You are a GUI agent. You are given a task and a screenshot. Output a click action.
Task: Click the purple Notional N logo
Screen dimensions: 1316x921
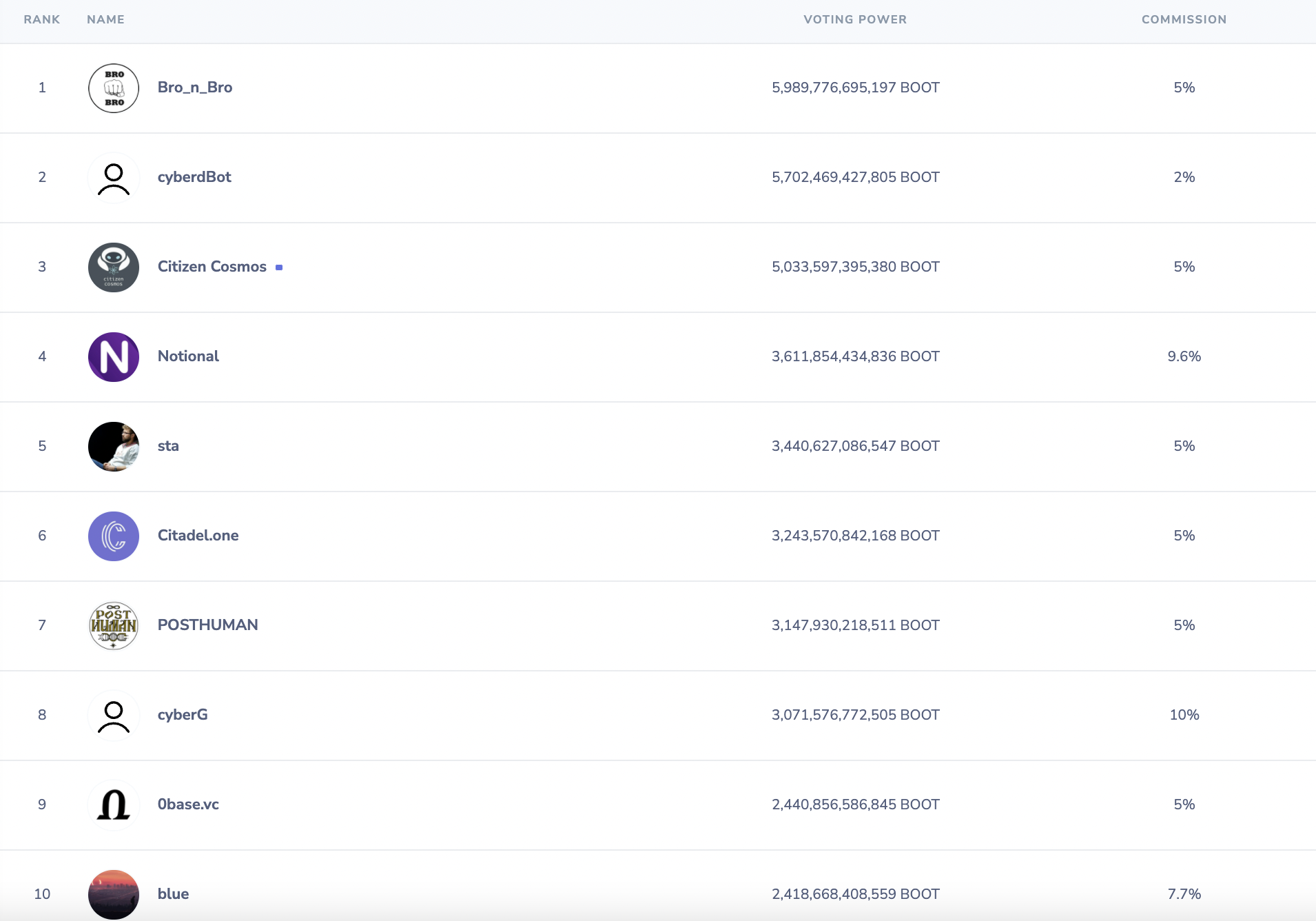(x=114, y=357)
